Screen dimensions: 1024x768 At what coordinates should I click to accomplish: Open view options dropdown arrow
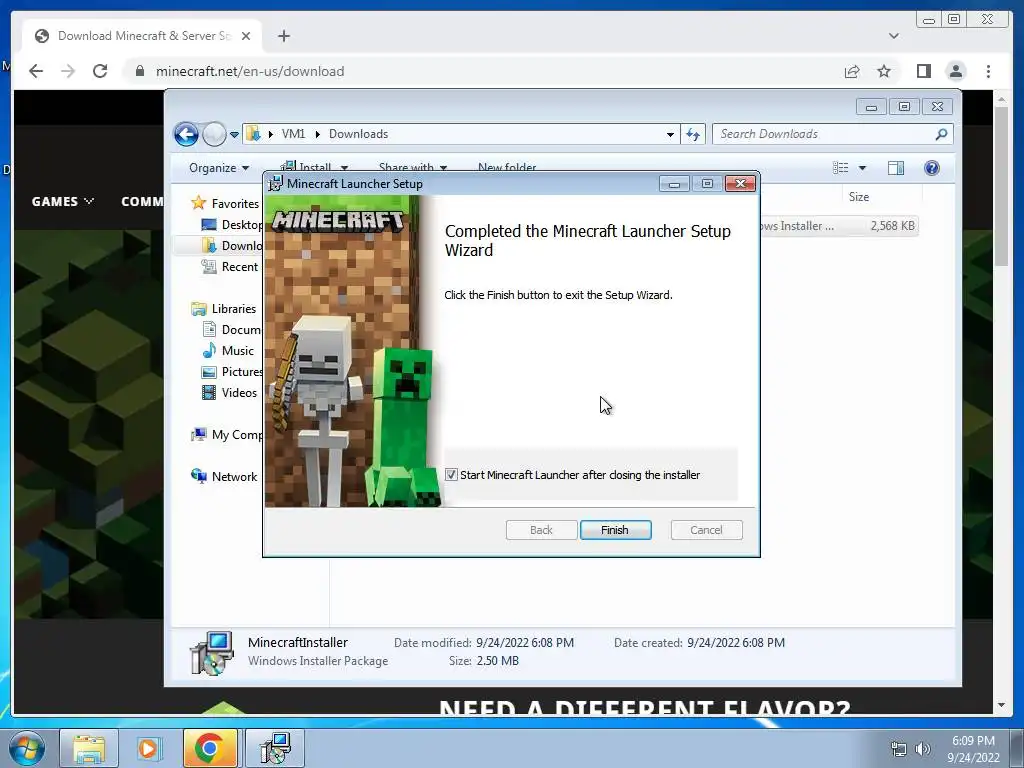point(862,168)
